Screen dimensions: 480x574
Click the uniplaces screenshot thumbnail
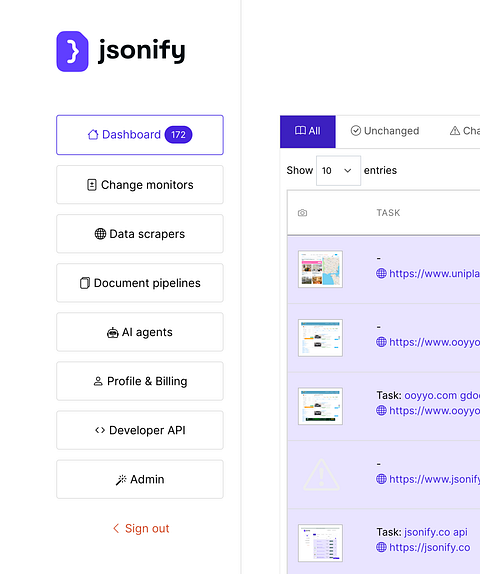pyautogui.click(x=320, y=269)
